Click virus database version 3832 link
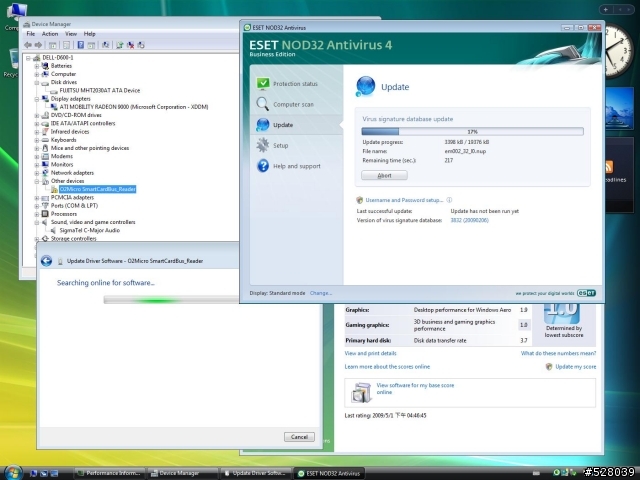This screenshot has width=640, height=480. point(469,220)
